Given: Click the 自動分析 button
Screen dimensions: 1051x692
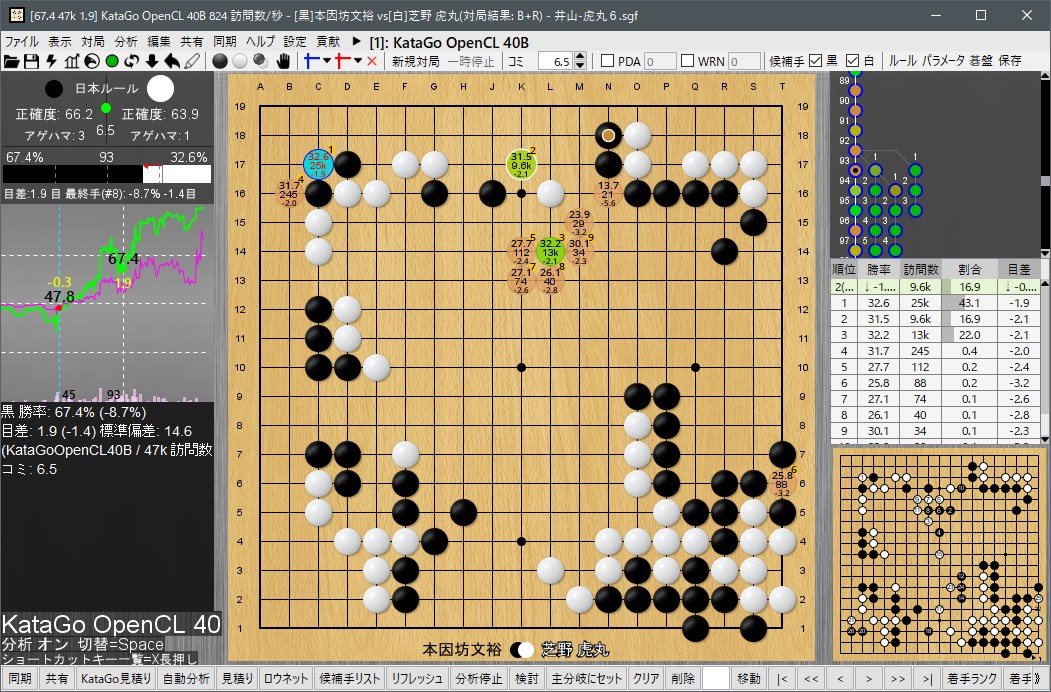Looking at the screenshot, I should point(186,679).
